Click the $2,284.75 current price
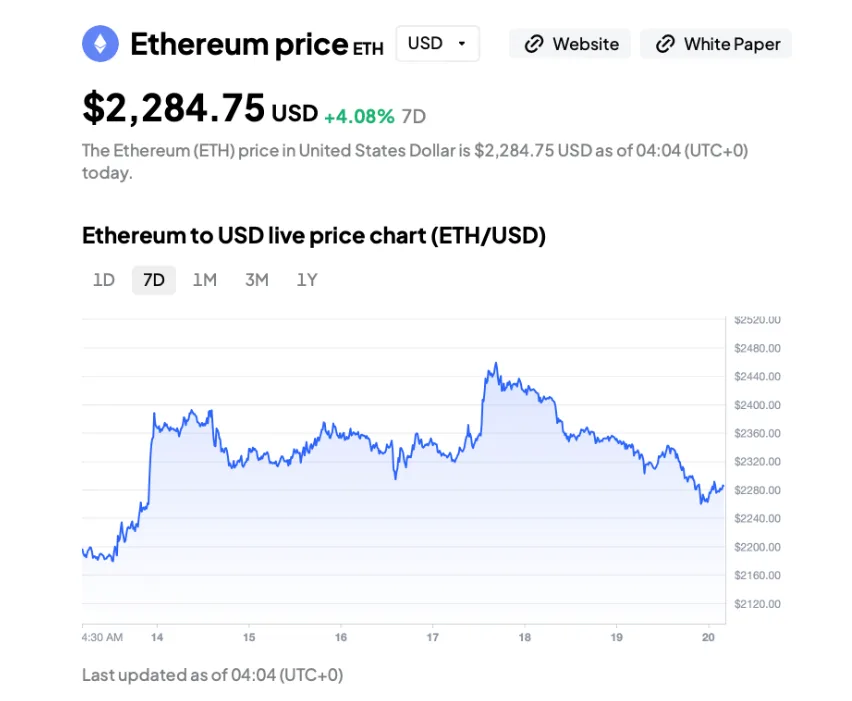The image size is (852, 701). point(173,108)
